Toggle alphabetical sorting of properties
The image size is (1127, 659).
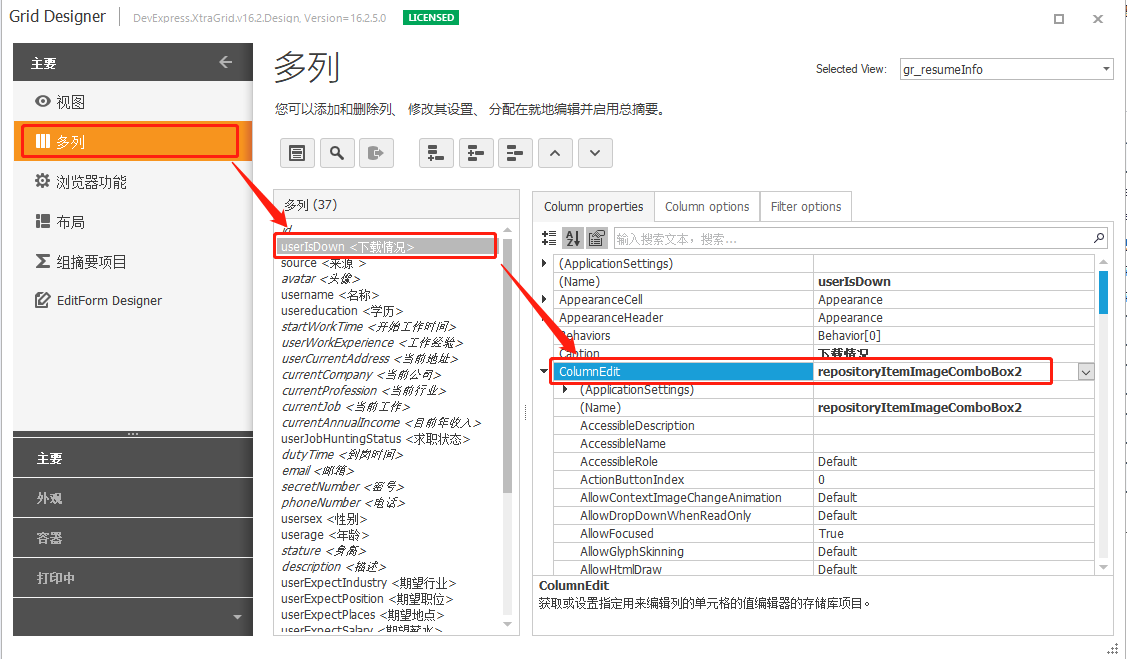571,238
